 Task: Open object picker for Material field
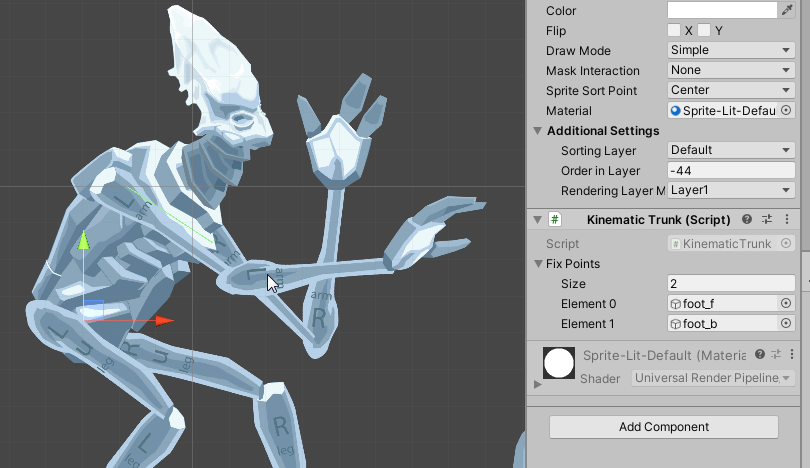(x=786, y=110)
